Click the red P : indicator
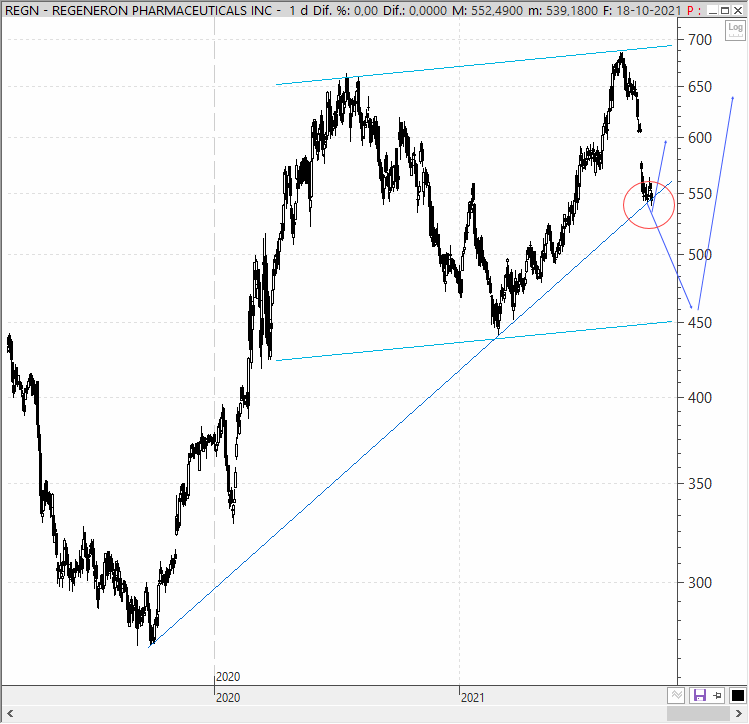This screenshot has height=724, width=749. click(x=694, y=10)
